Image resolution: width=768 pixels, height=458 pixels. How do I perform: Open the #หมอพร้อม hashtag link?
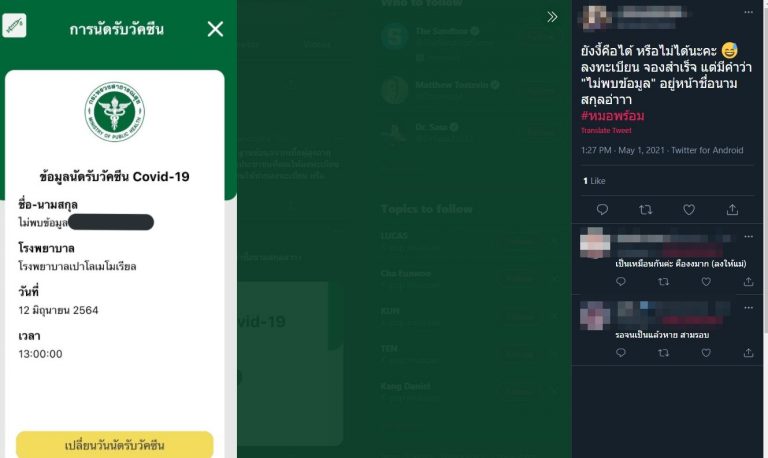pyautogui.click(x=612, y=116)
